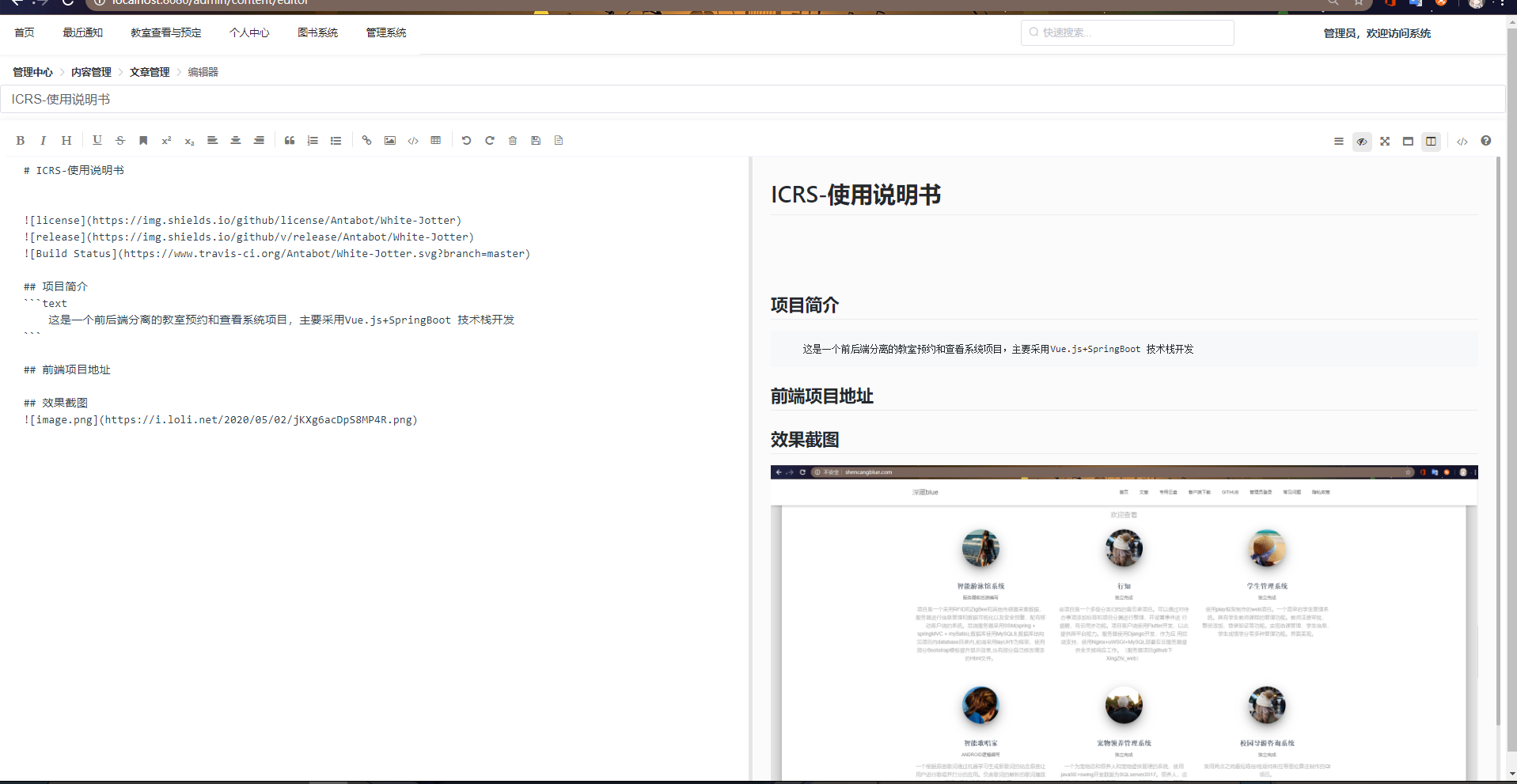View the HTML source code icon on the right
Image resolution: width=1517 pixels, height=784 pixels.
pos(1462,142)
